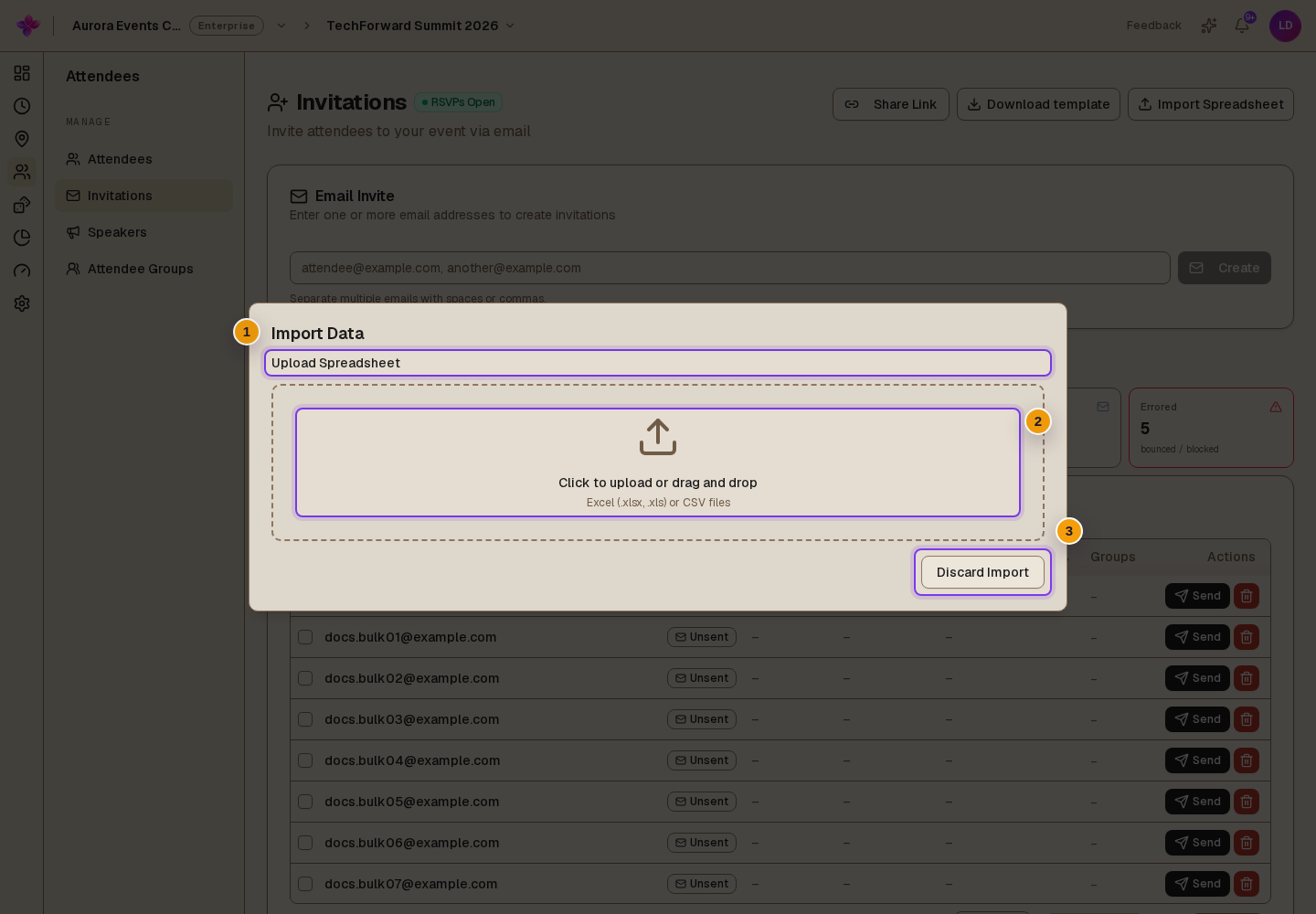Expand the organization switcher chevron
The width and height of the screenshot is (1316, 914).
281,26
